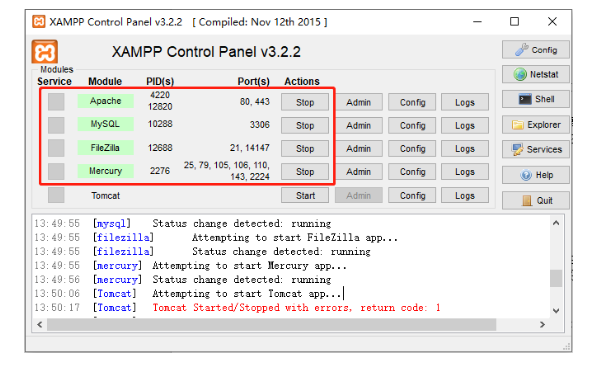Click the MySQL module label
Viewport: 590px width, 366px height.
click(x=105, y=124)
